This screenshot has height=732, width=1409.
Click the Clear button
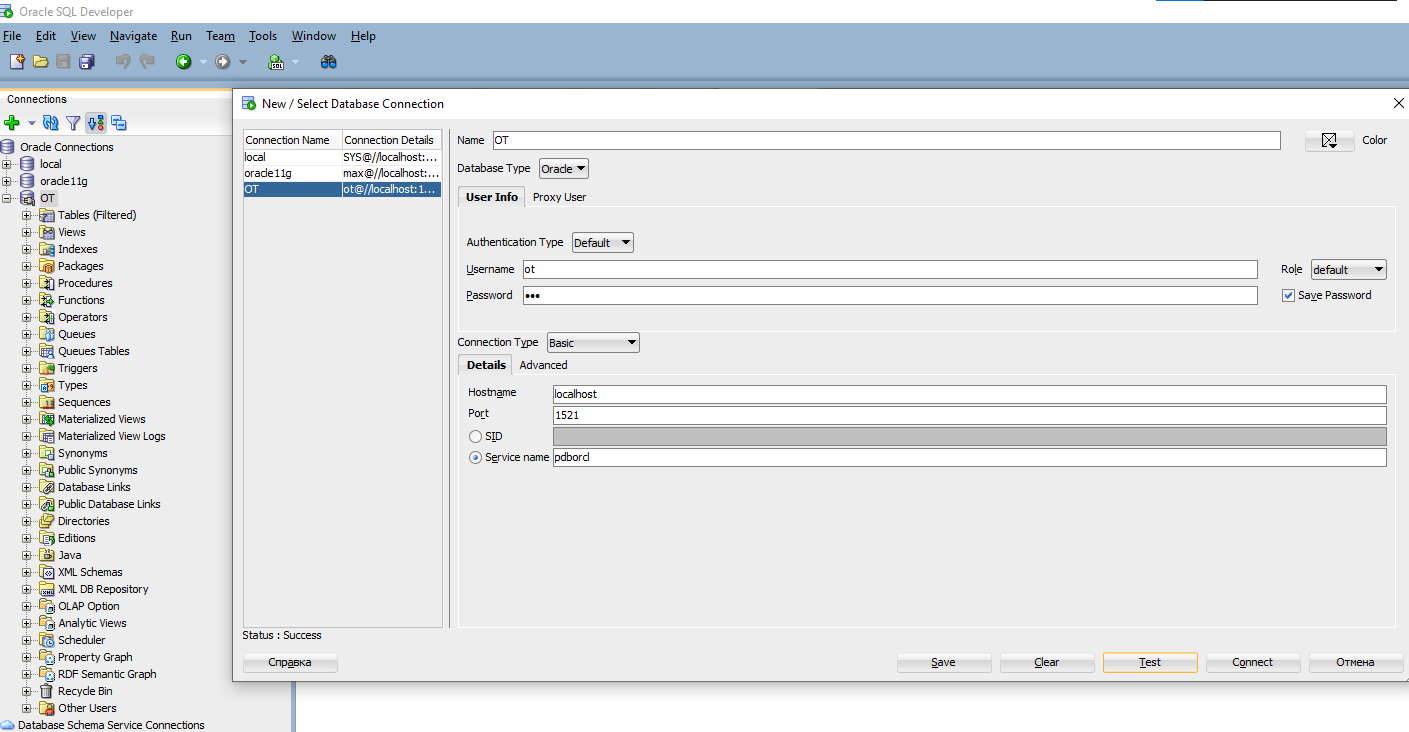click(x=1047, y=662)
